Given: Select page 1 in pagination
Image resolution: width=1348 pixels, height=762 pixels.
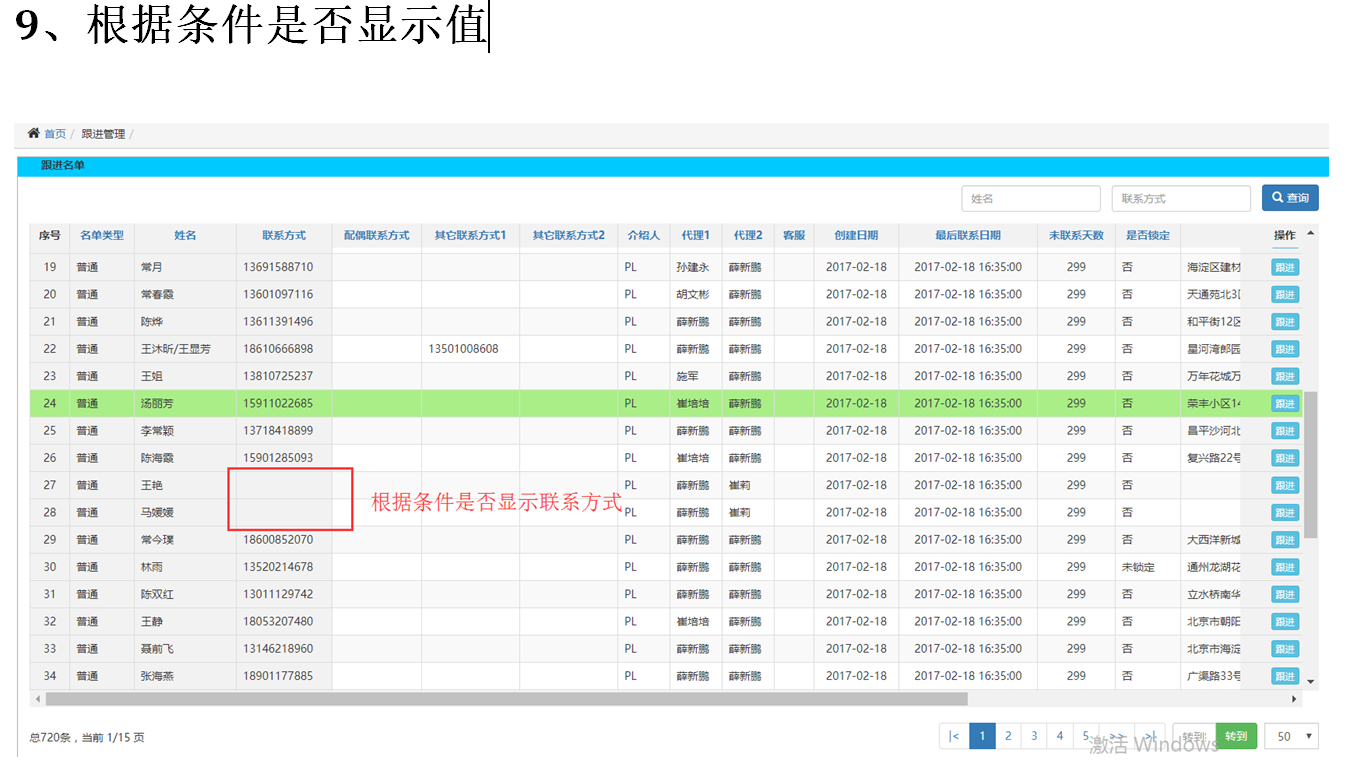Looking at the screenshot, I should (x=982, y=736).
